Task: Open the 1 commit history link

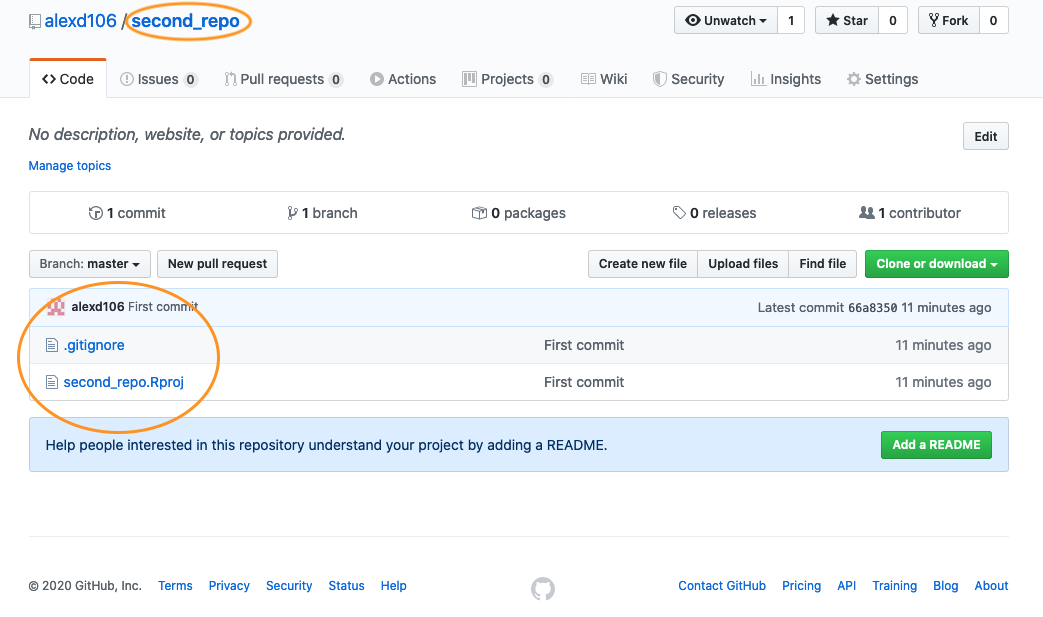Action: click(x=127, y=213)
